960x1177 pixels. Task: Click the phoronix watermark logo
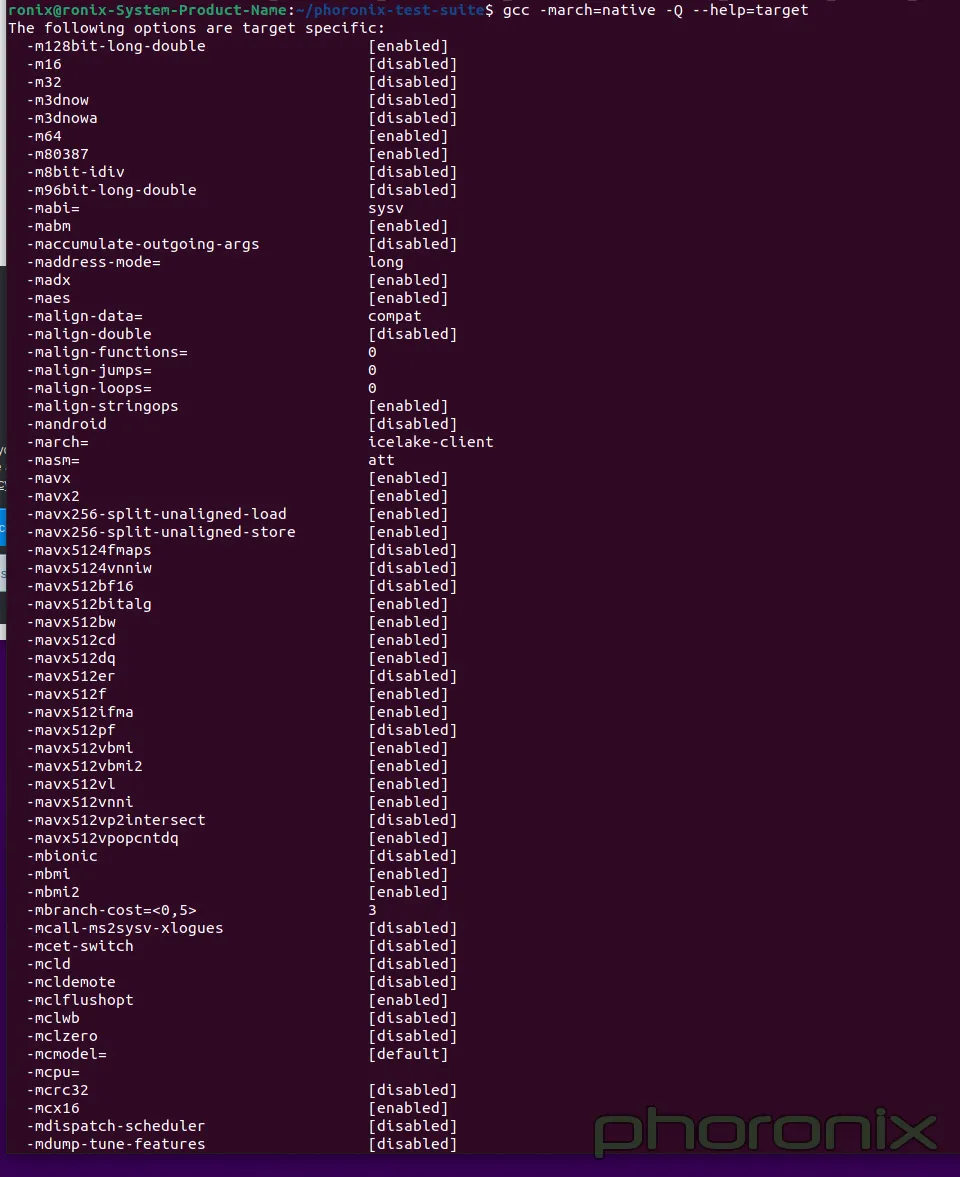click(x=765, y=1132)
